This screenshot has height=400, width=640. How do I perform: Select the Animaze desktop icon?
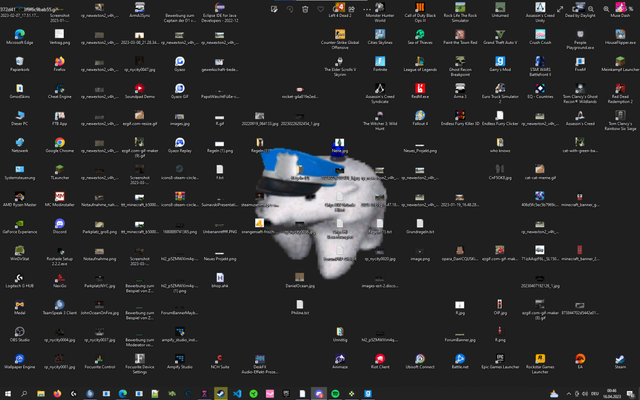click(x=340, y=361)
